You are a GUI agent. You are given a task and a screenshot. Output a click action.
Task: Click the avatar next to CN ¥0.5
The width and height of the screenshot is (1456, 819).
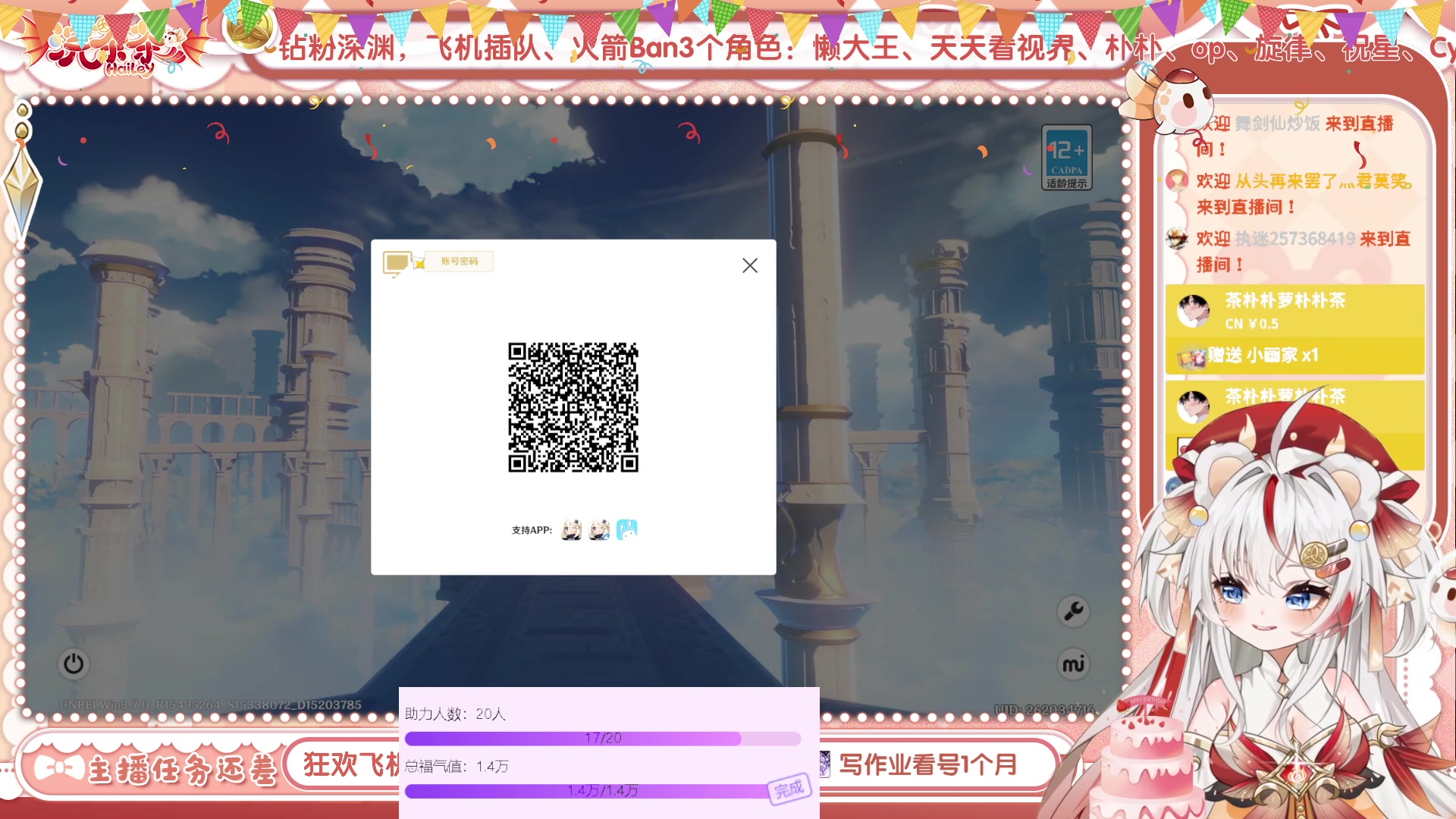click(1194, 311)
